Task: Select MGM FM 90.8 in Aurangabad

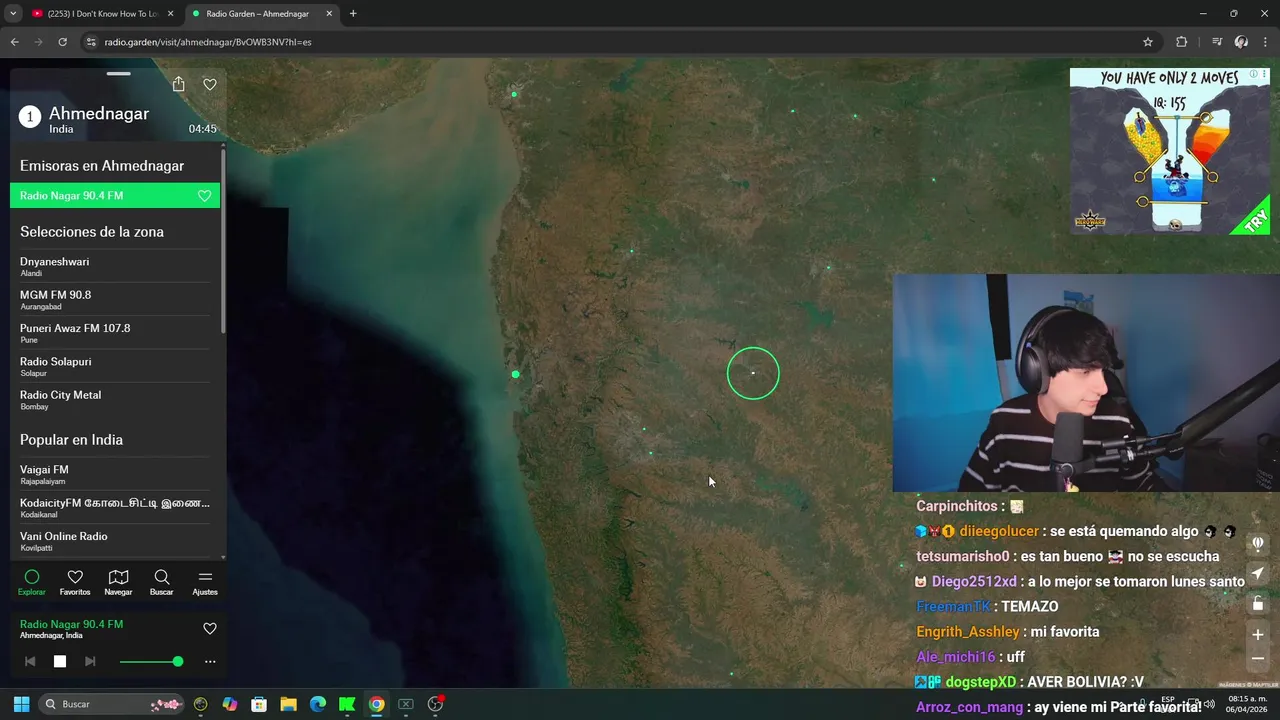Action: (115, 300)
